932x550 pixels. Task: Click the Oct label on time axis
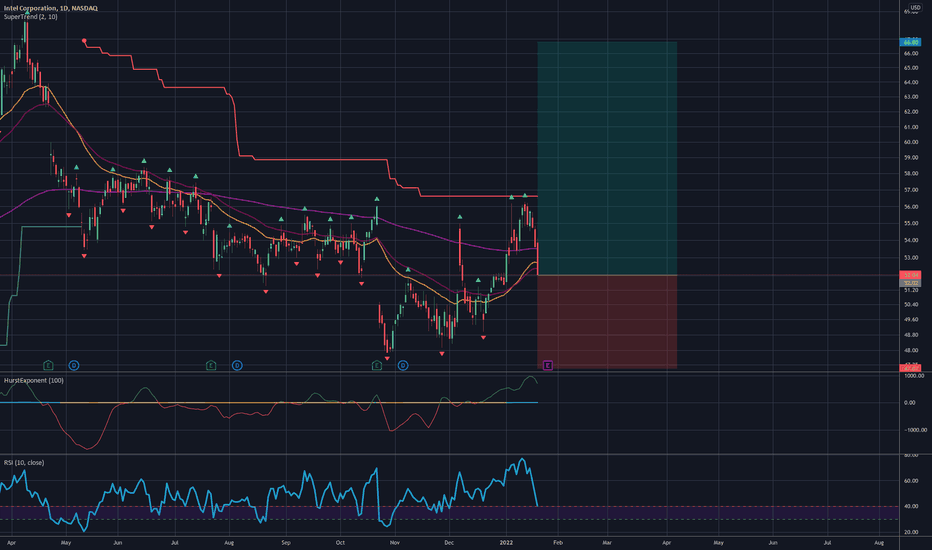click(x=340, y=542)
